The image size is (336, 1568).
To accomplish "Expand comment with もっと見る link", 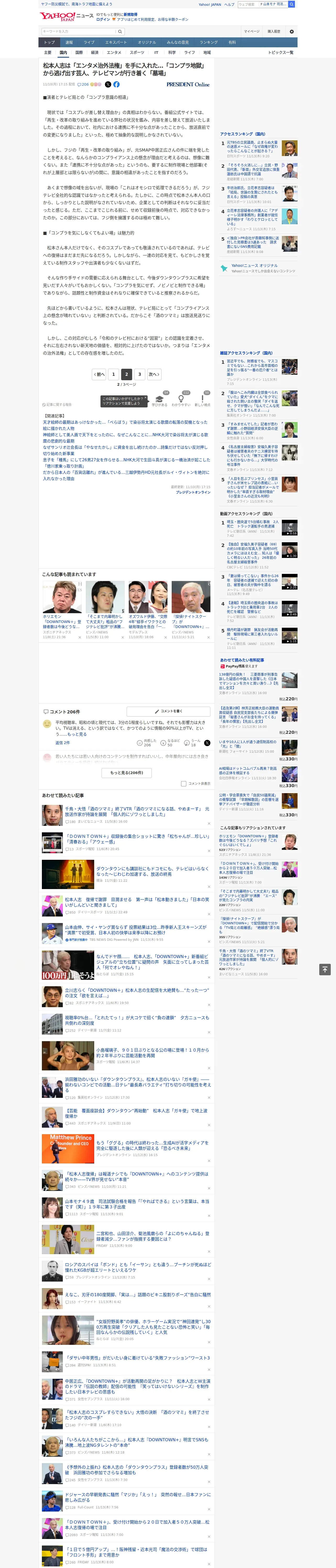I will pos(77,734).
